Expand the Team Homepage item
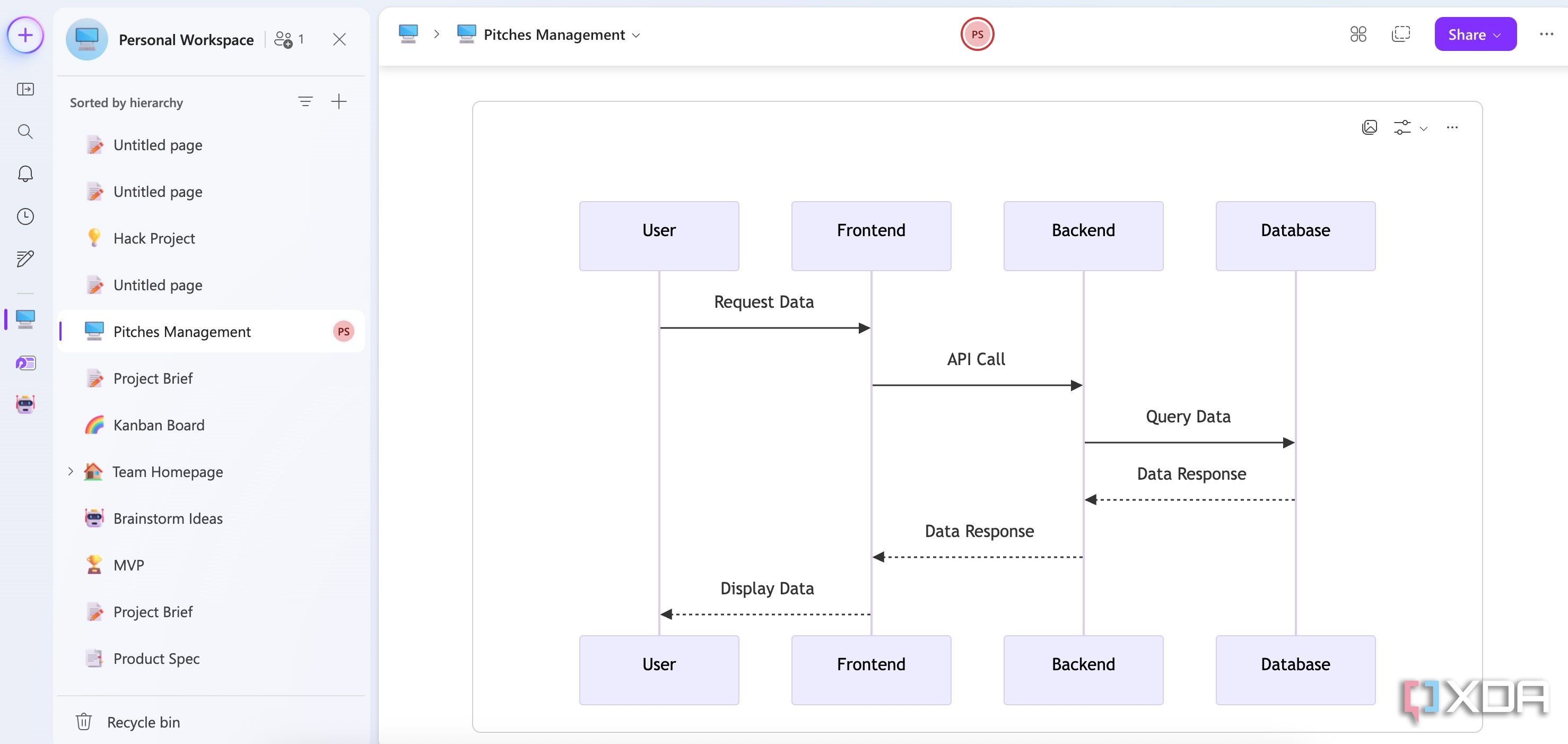1568x744 pixels. coord(71,471)
